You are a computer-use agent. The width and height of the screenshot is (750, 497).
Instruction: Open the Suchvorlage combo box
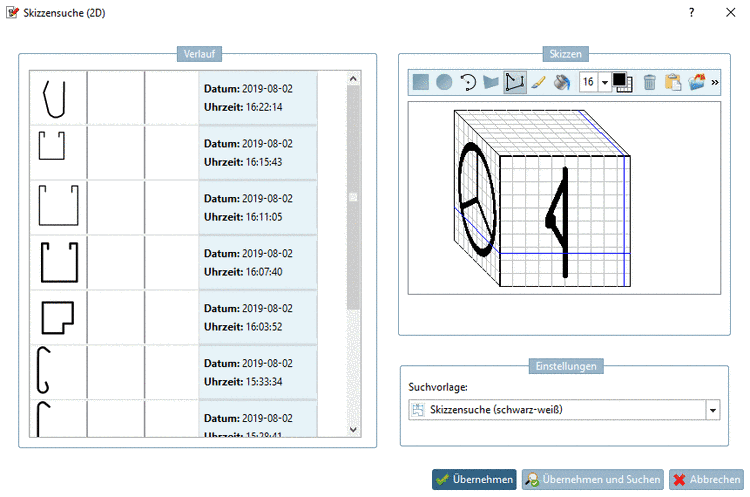(564, 410)
